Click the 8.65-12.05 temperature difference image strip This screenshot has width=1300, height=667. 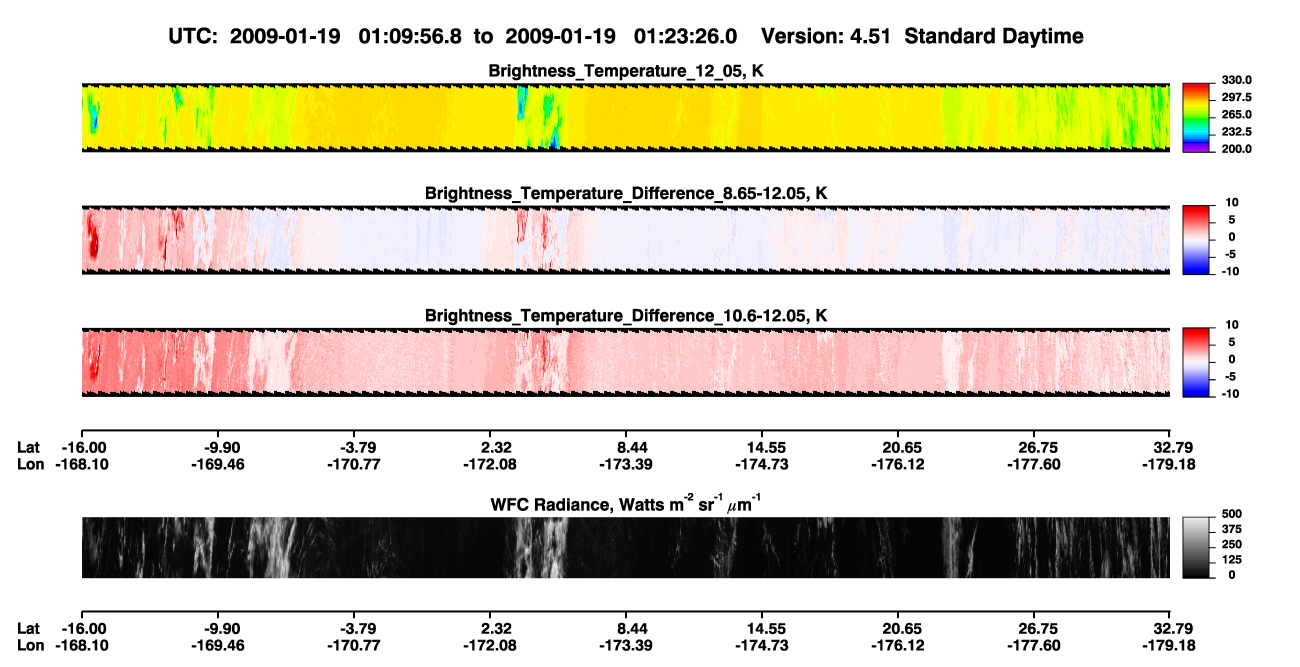coord(625,240)
